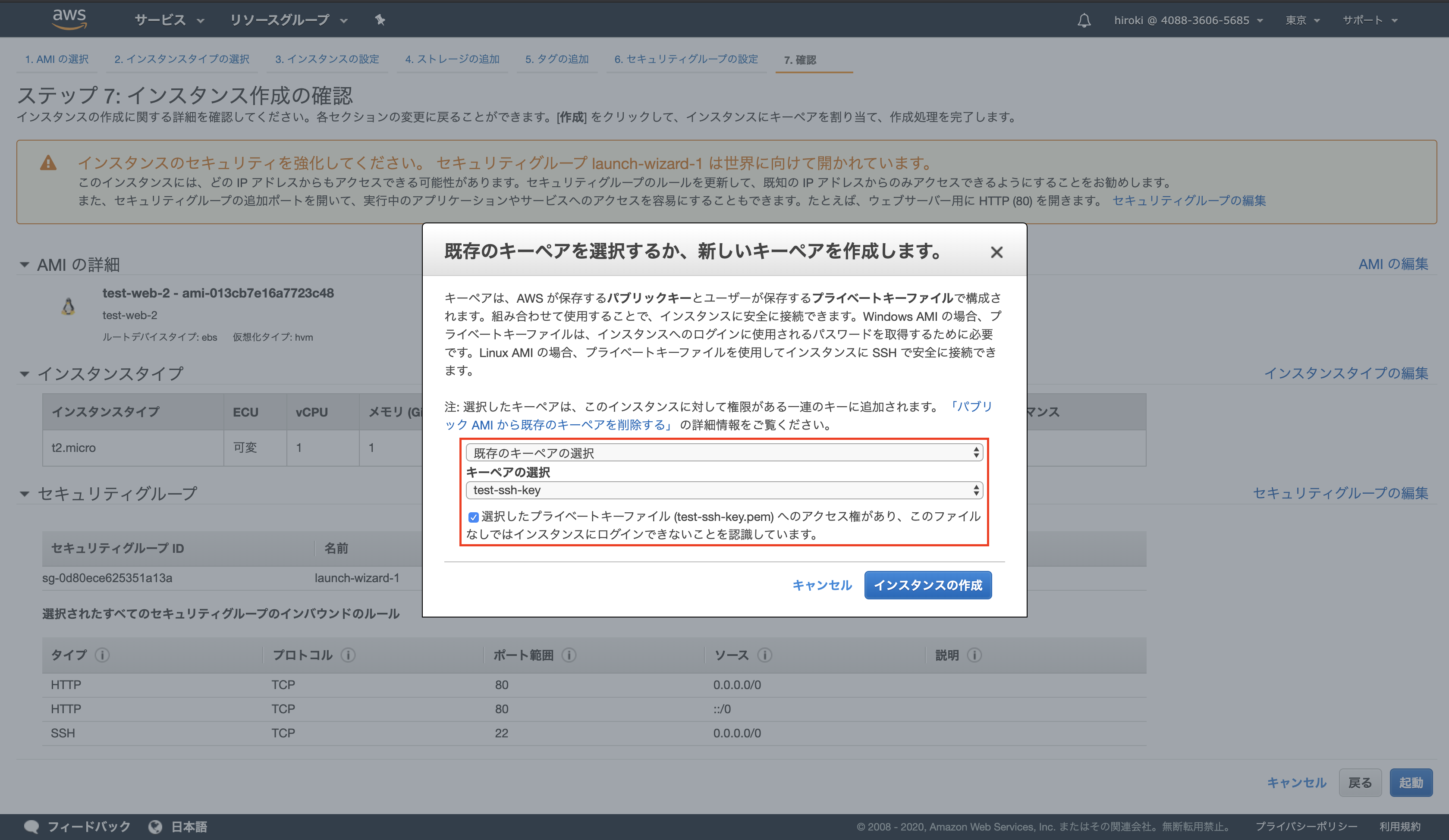Click the globe icon next to 日本語

(x=156, y=826)
